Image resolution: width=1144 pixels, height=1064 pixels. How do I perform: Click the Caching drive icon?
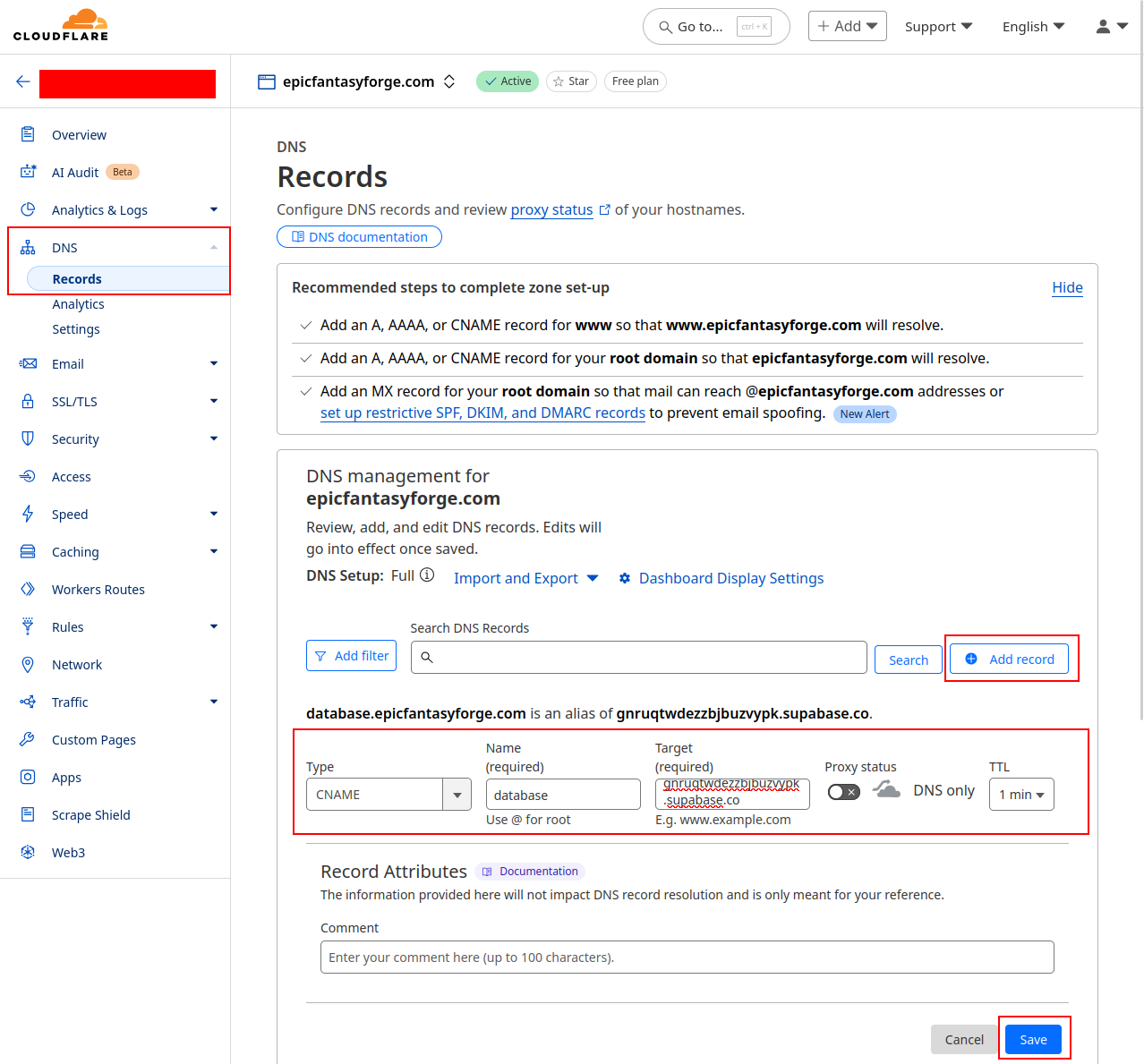[28, 551]
